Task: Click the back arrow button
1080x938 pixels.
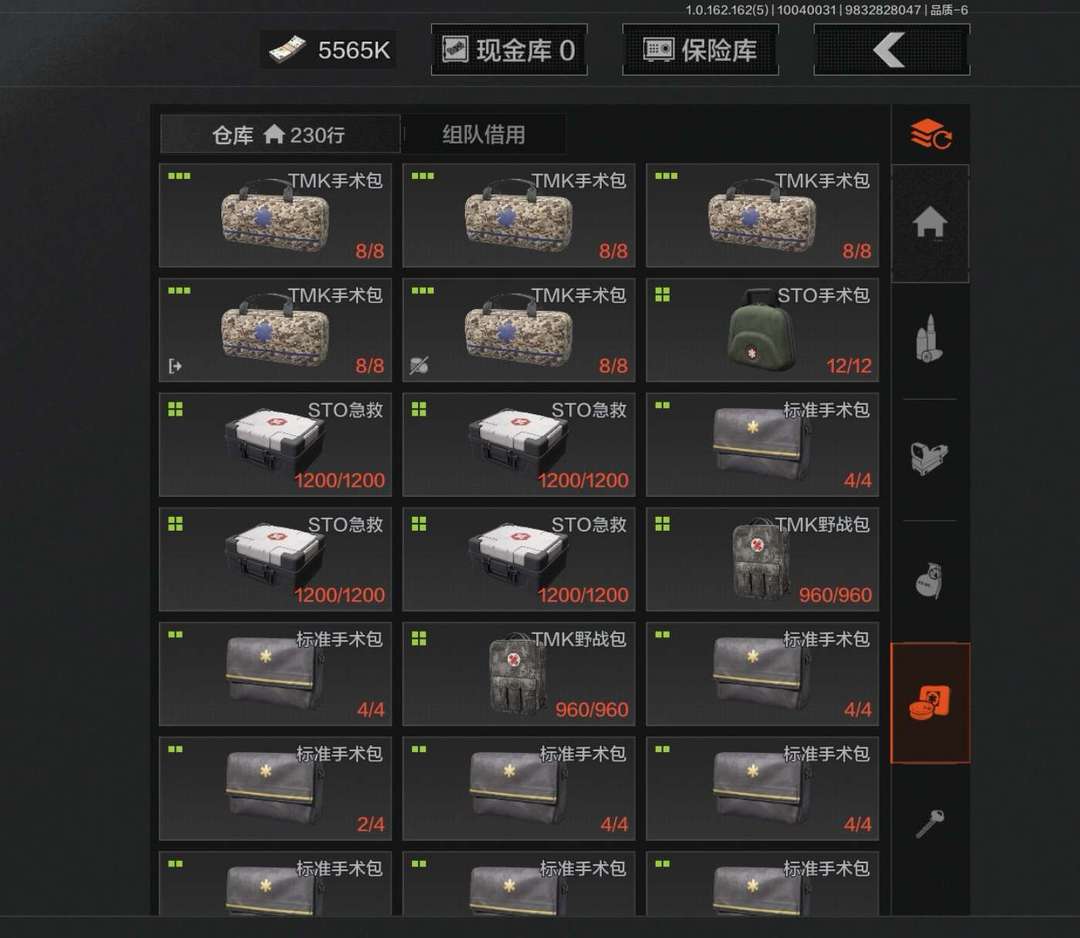Action: (891, 50)
